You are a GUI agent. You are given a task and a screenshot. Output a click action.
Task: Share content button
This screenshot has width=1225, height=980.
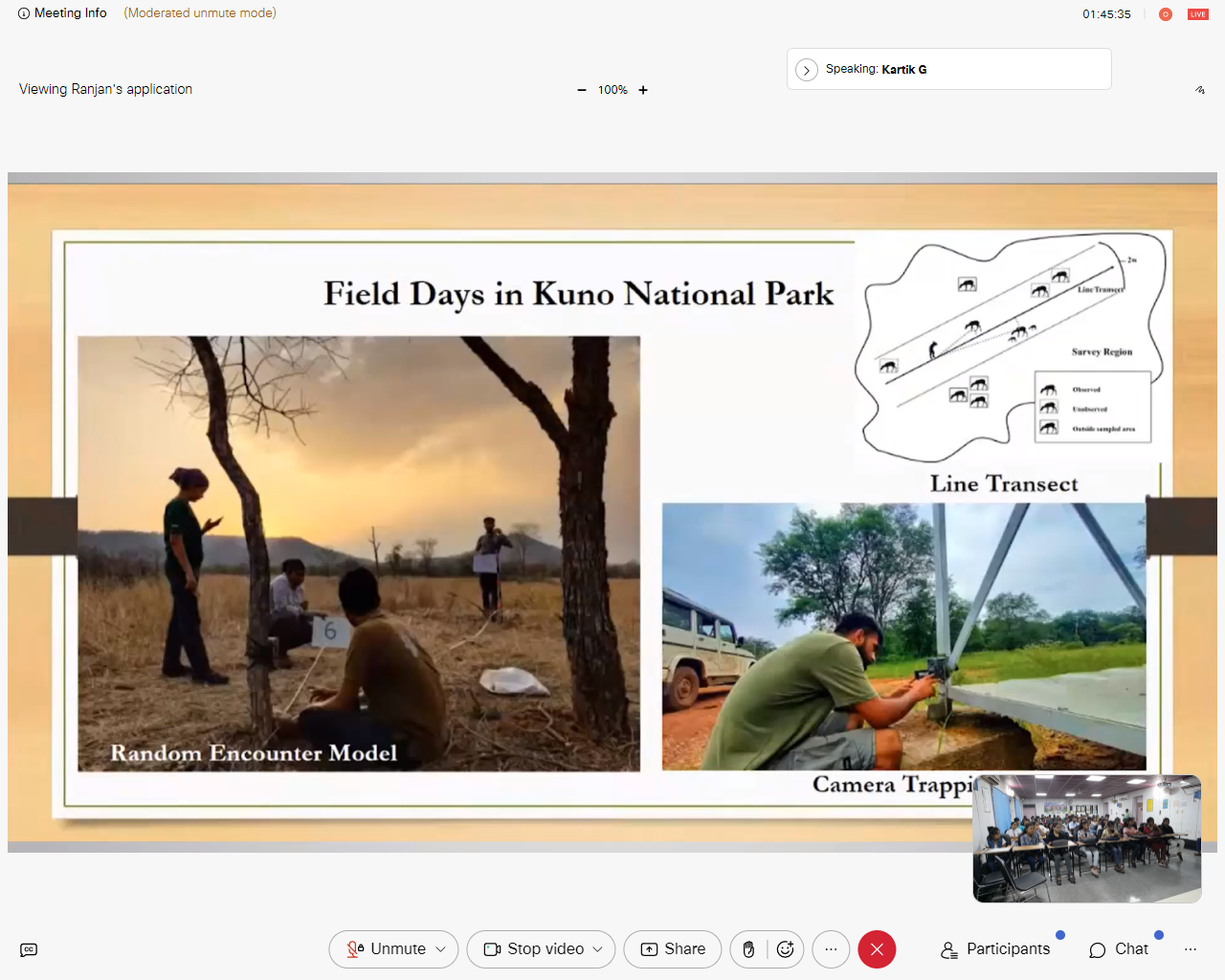pyautogui.click(x=673, y=949)
